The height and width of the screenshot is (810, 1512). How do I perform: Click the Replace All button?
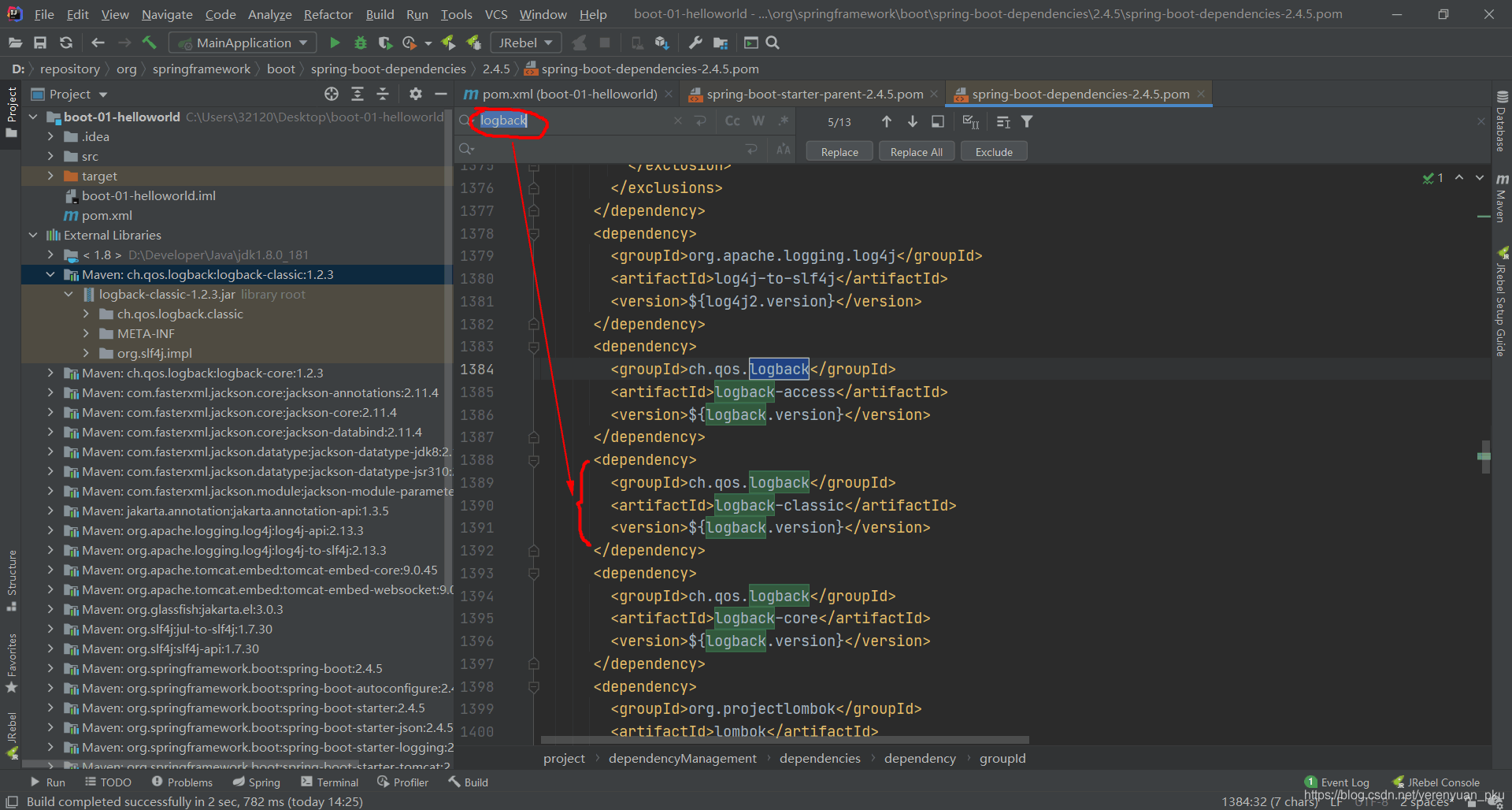tap(917, 151)
